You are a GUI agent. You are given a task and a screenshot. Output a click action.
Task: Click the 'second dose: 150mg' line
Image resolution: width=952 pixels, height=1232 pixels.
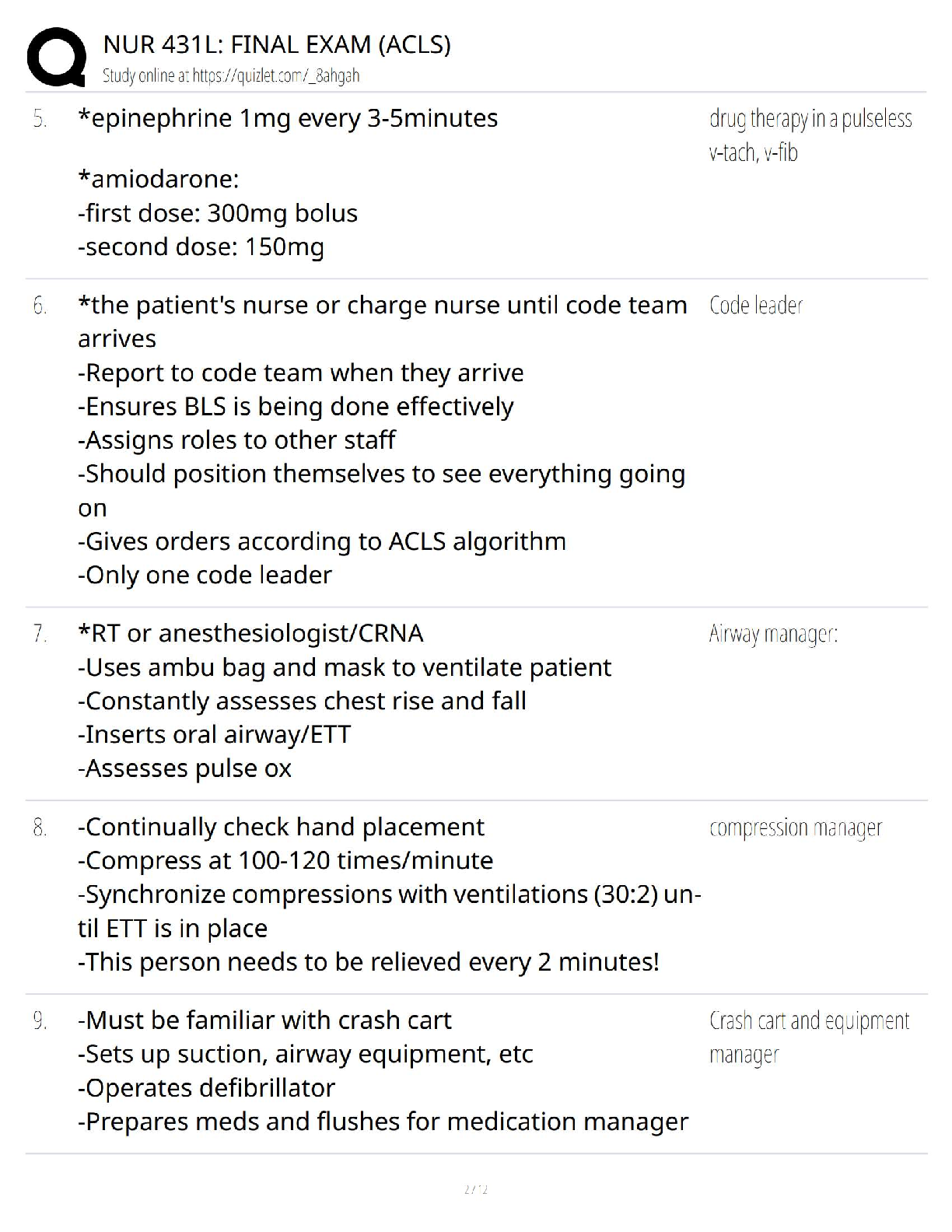click(201, 247)
